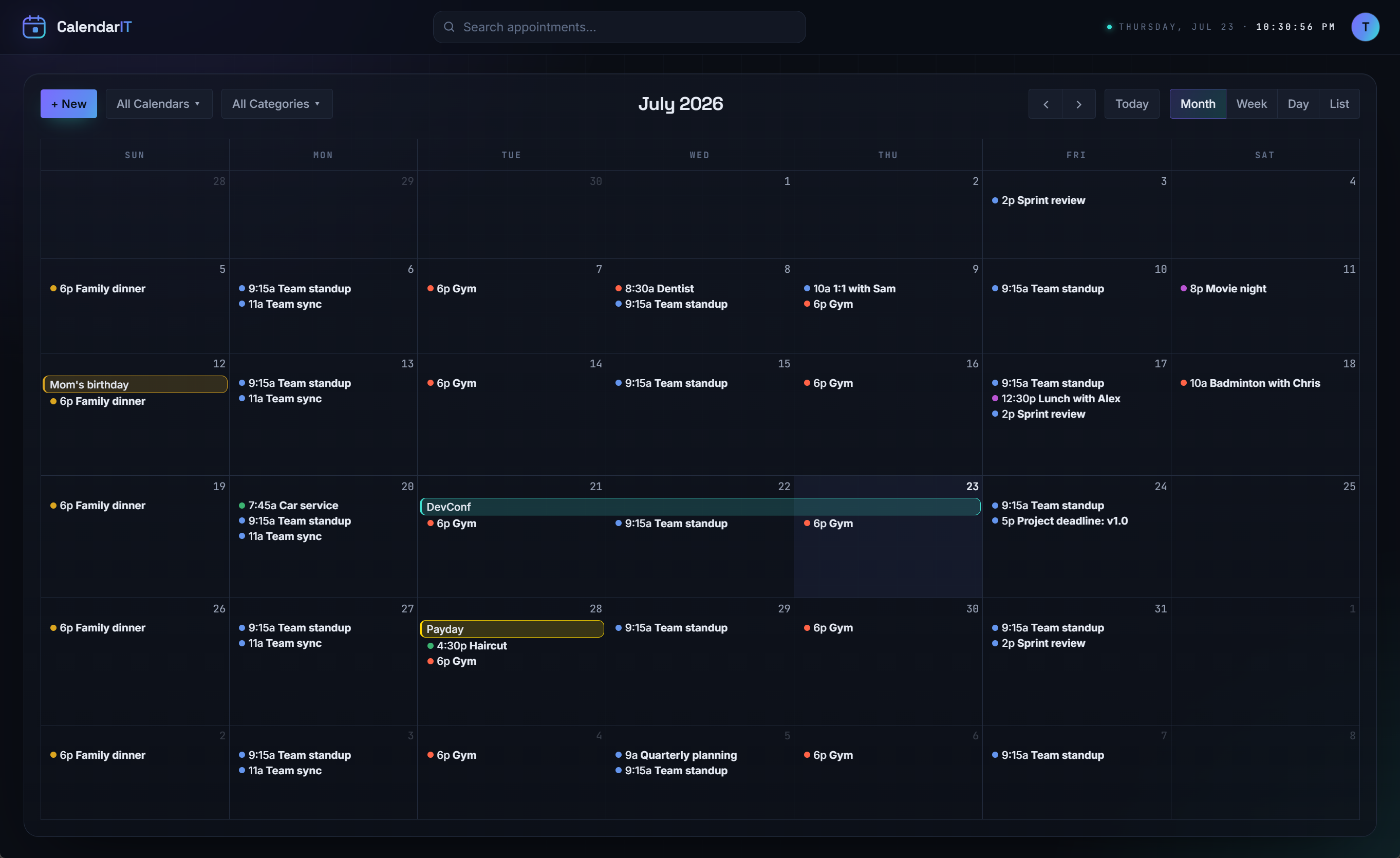This screenshot has height=858, width=1400.
Task: Select day number 25
Action: point(1349,487)
